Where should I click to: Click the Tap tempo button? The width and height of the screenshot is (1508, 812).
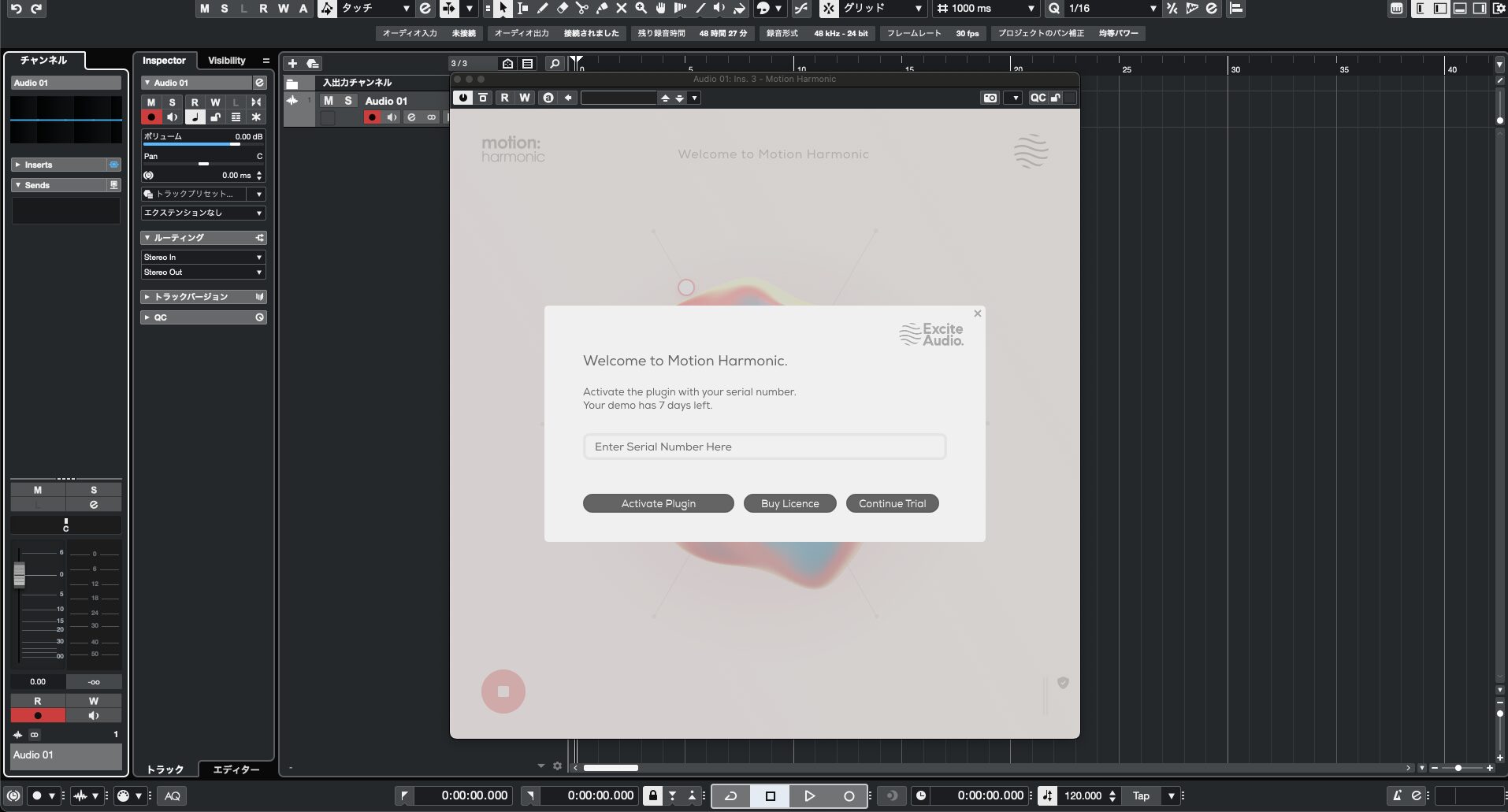click(x=1141, y=795)
